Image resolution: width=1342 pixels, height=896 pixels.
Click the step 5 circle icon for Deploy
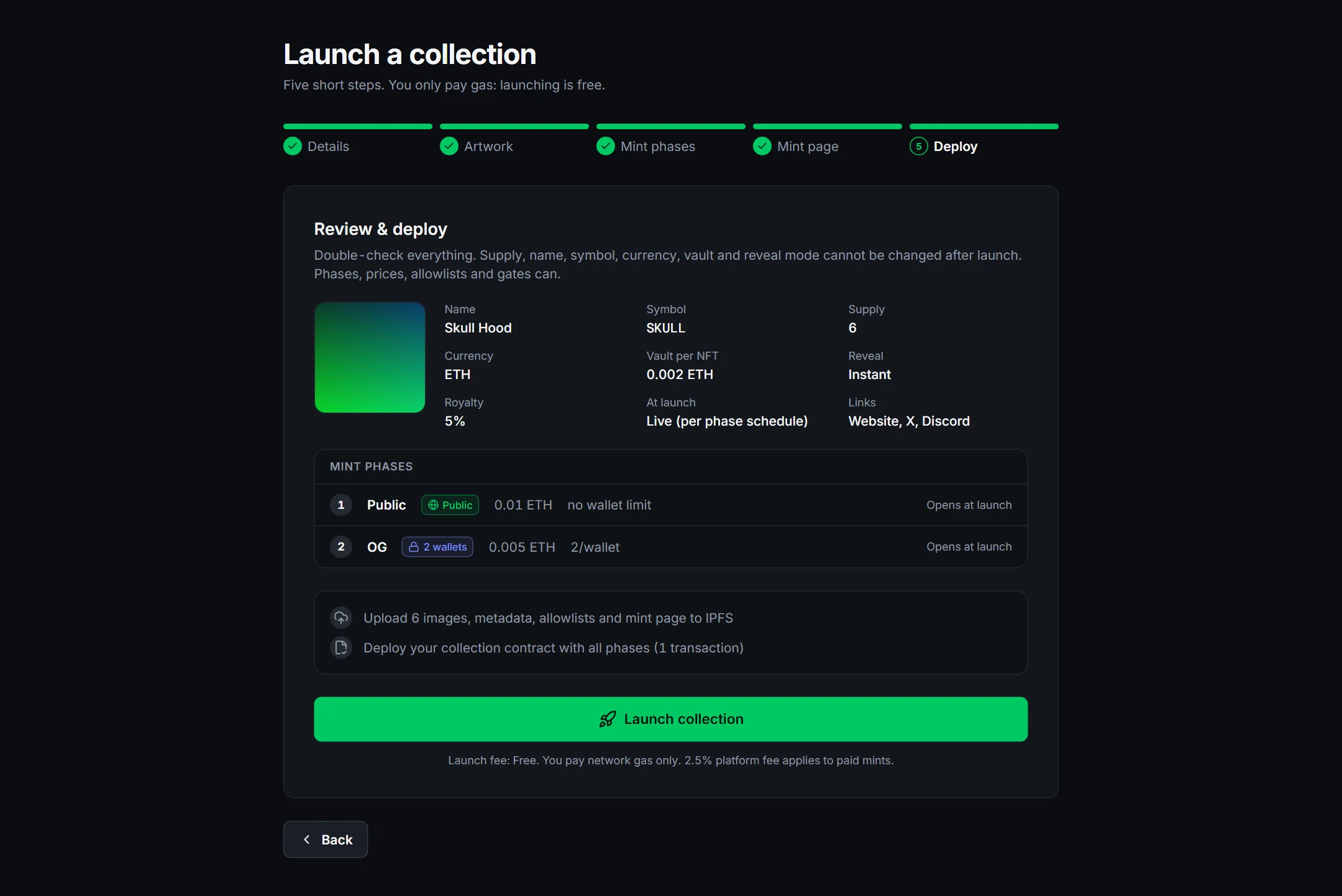coord(919,146)
